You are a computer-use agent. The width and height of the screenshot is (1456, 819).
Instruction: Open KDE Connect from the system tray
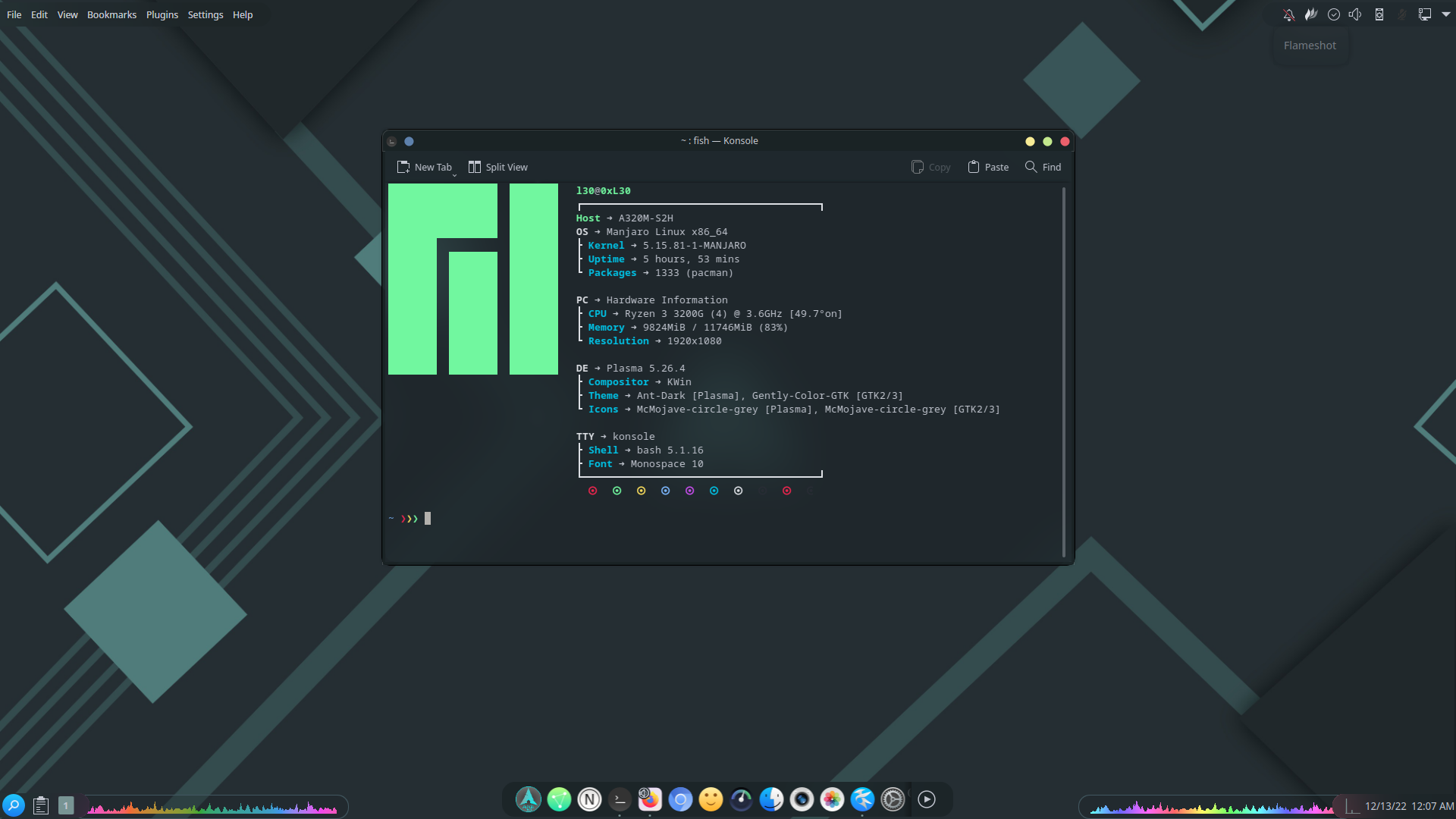(1379, 14)
